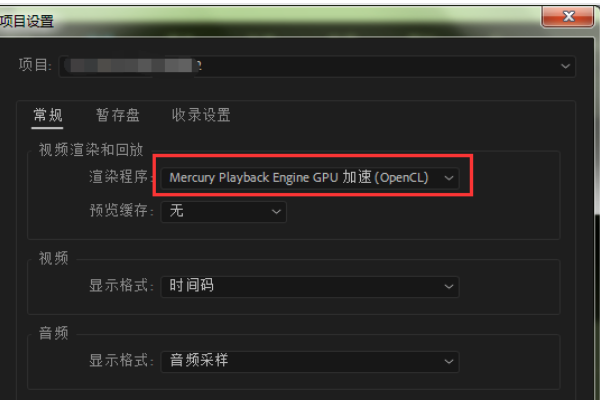This screenshot has width=600, height=400.
Task: Open the video 显示格式 时间码 dropdown
Action: (x=310, y=286)
